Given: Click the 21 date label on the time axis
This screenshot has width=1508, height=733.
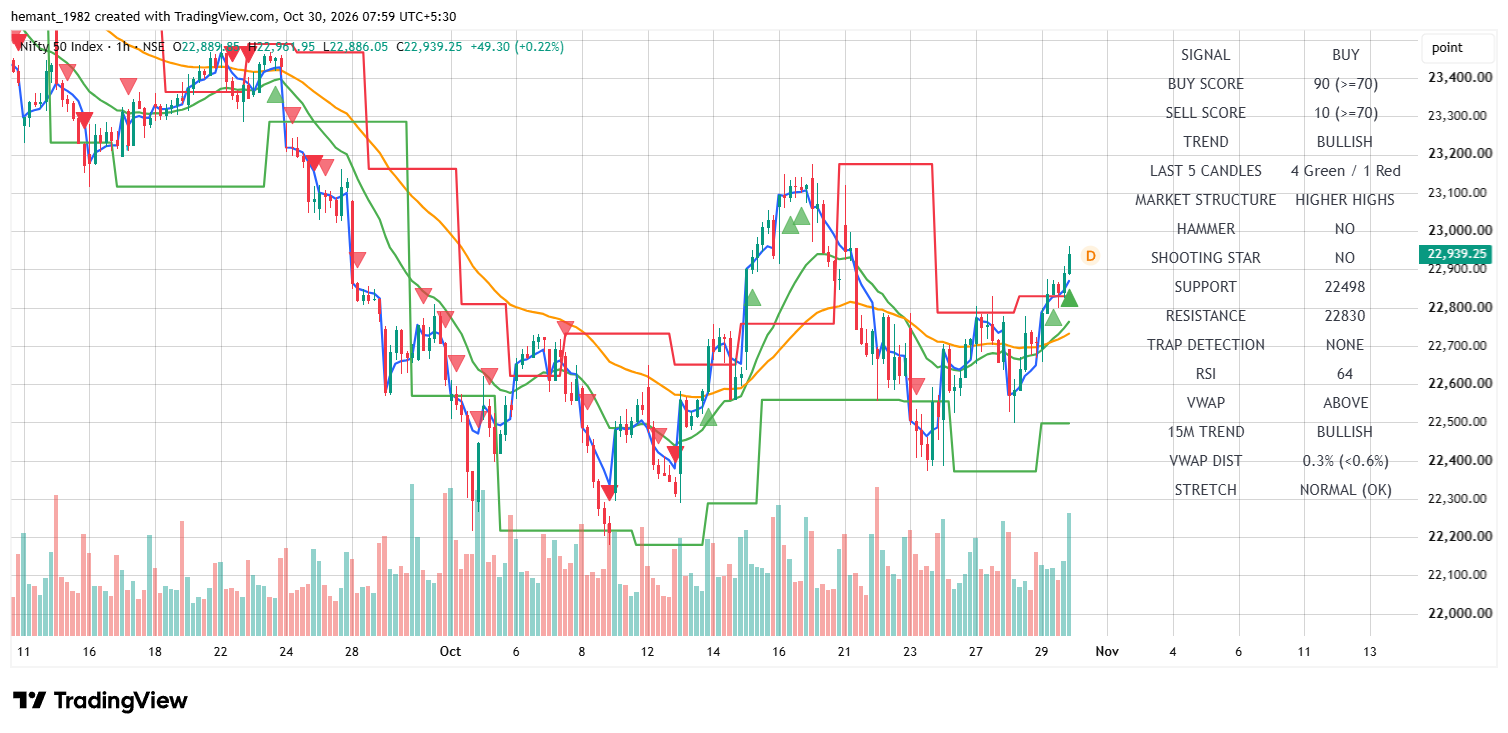Looking at the screenshot, I should (x=843, y=651).
